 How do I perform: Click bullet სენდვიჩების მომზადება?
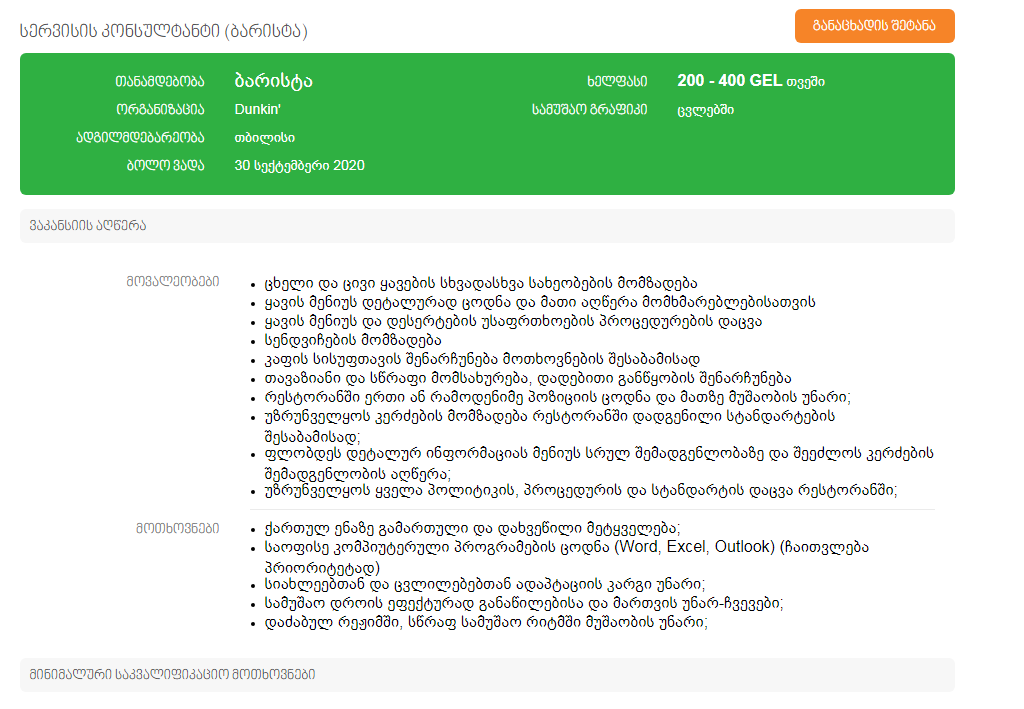353,340
